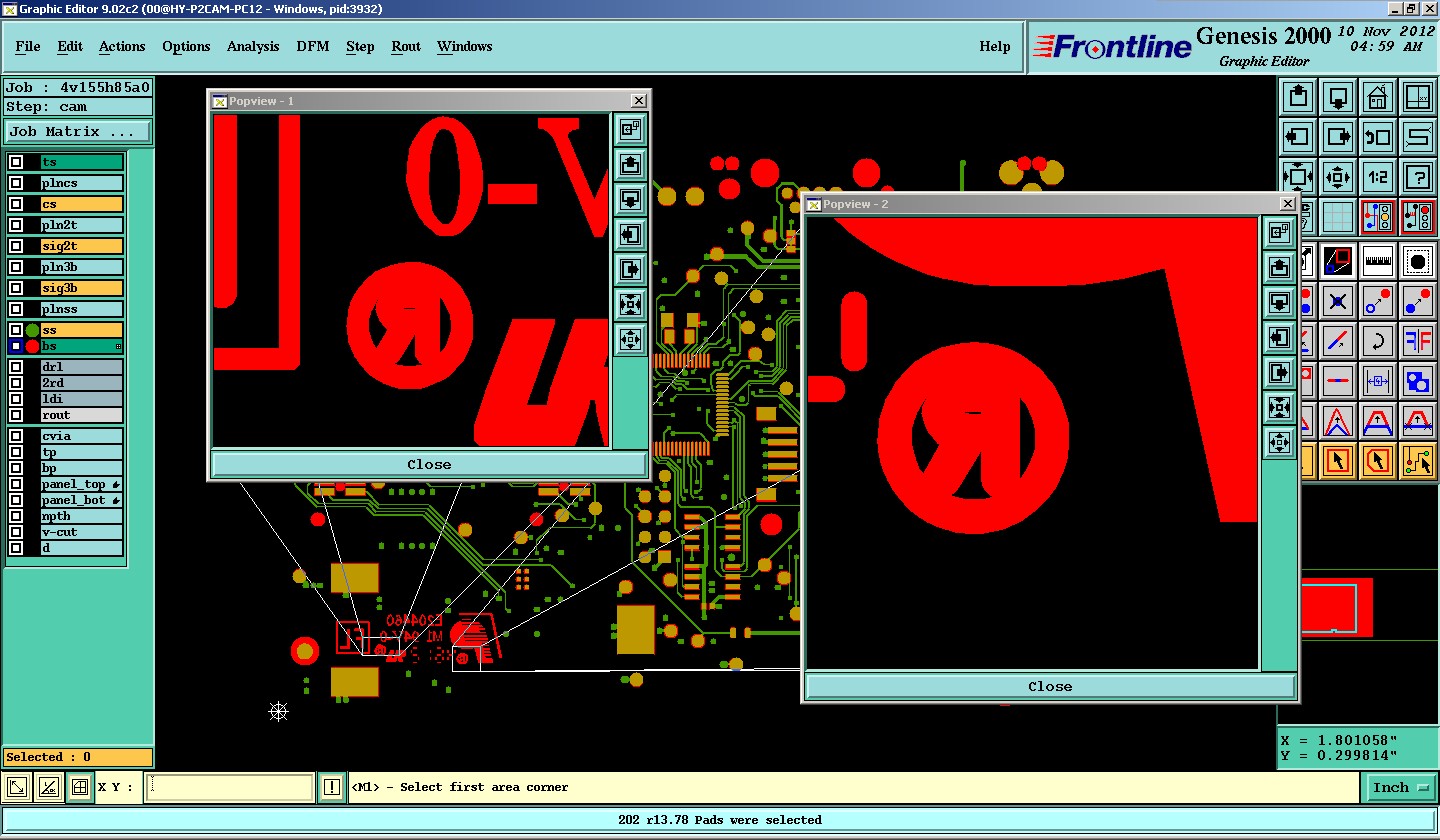Select the panel_top layer row

tap(81, 484)
